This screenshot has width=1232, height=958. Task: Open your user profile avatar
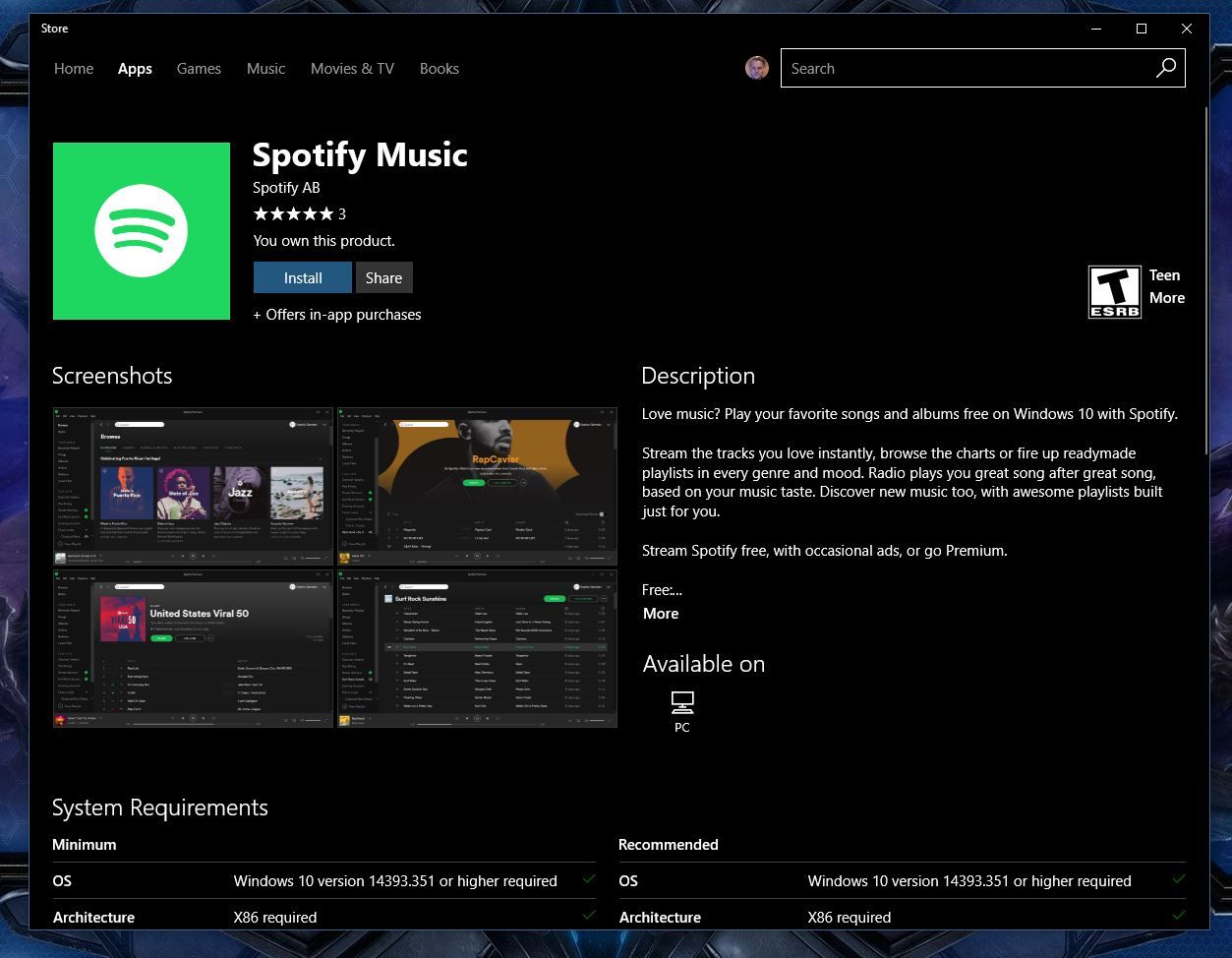756,68
